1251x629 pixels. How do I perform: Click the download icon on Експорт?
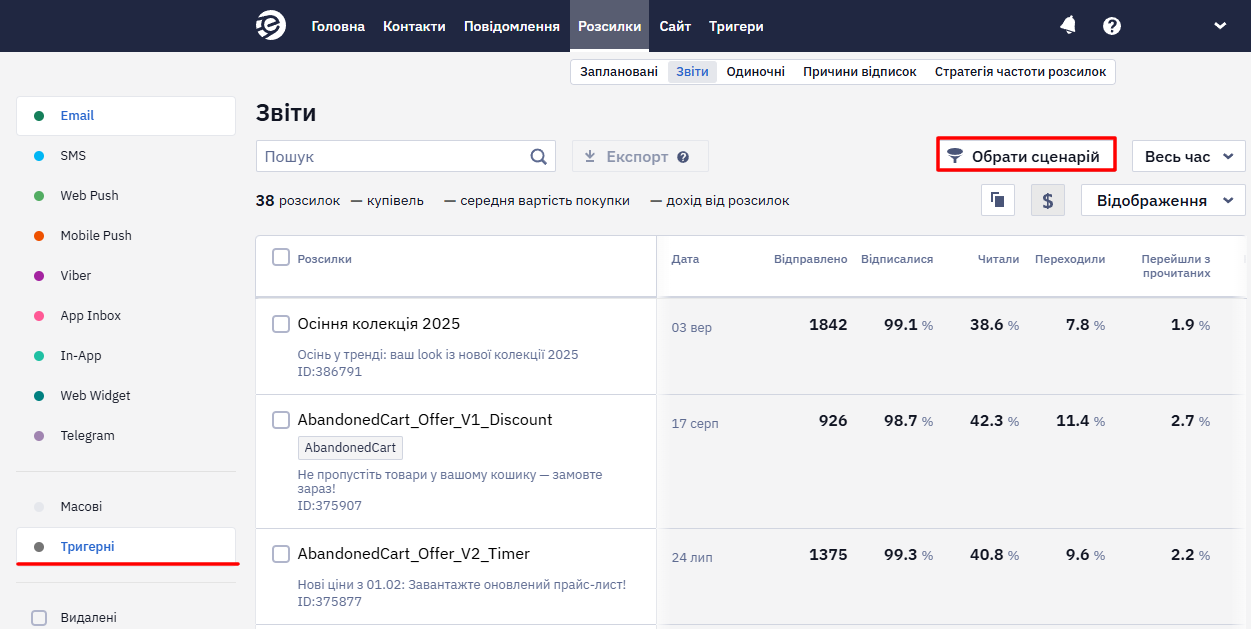[x=590, y=156]
